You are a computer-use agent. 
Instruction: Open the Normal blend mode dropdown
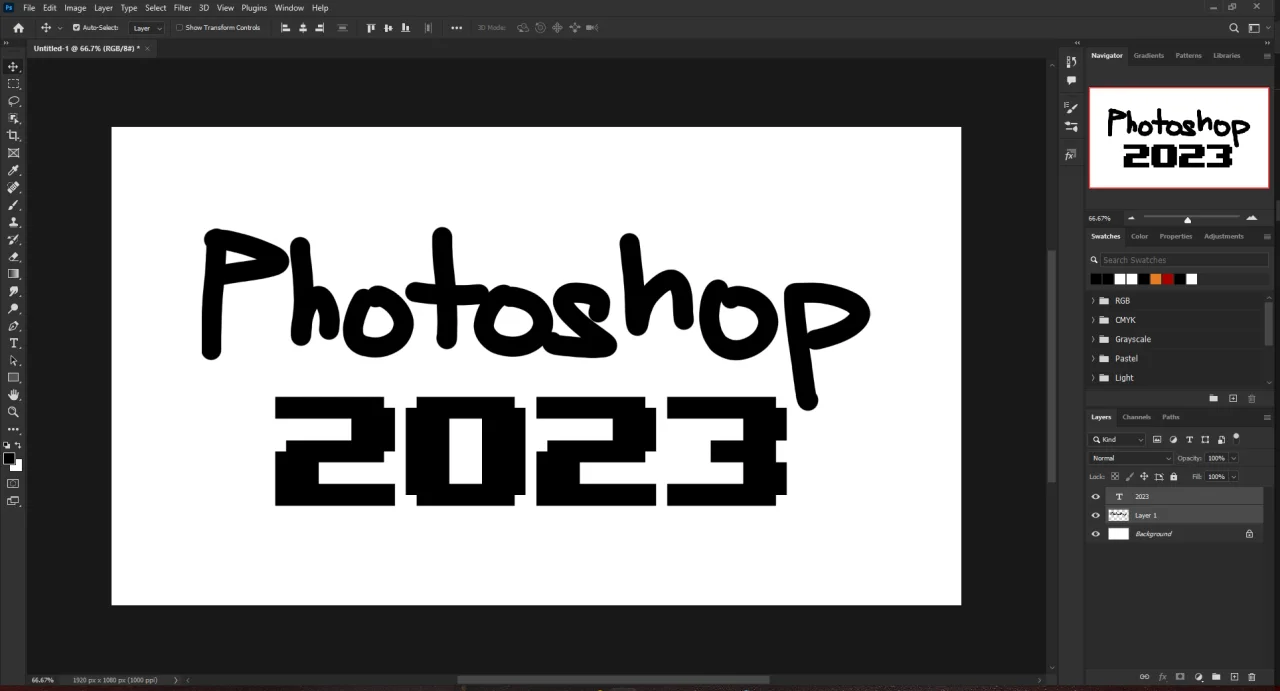pos(1130,458)
